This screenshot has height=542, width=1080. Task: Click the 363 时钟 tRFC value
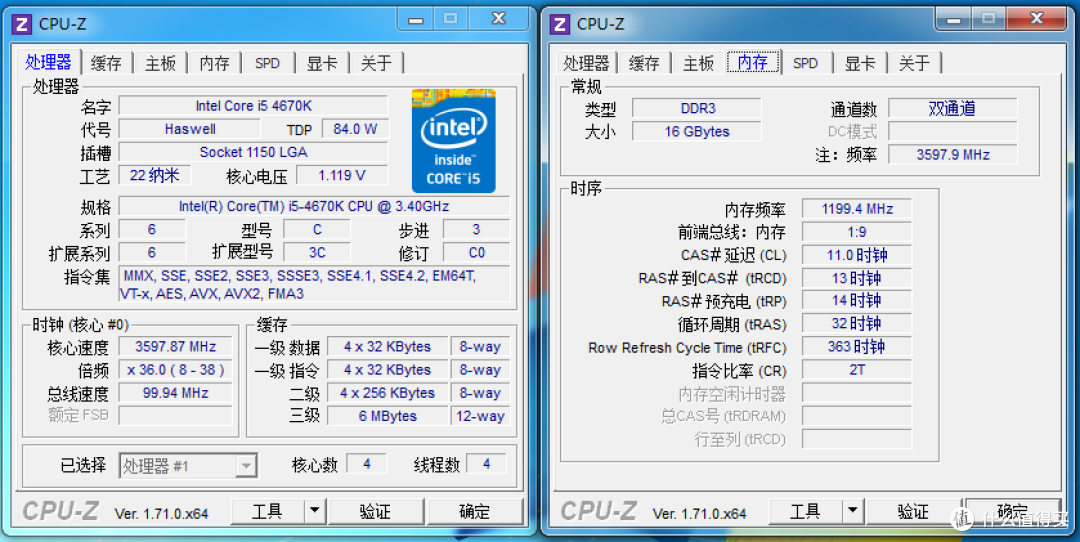857,347
